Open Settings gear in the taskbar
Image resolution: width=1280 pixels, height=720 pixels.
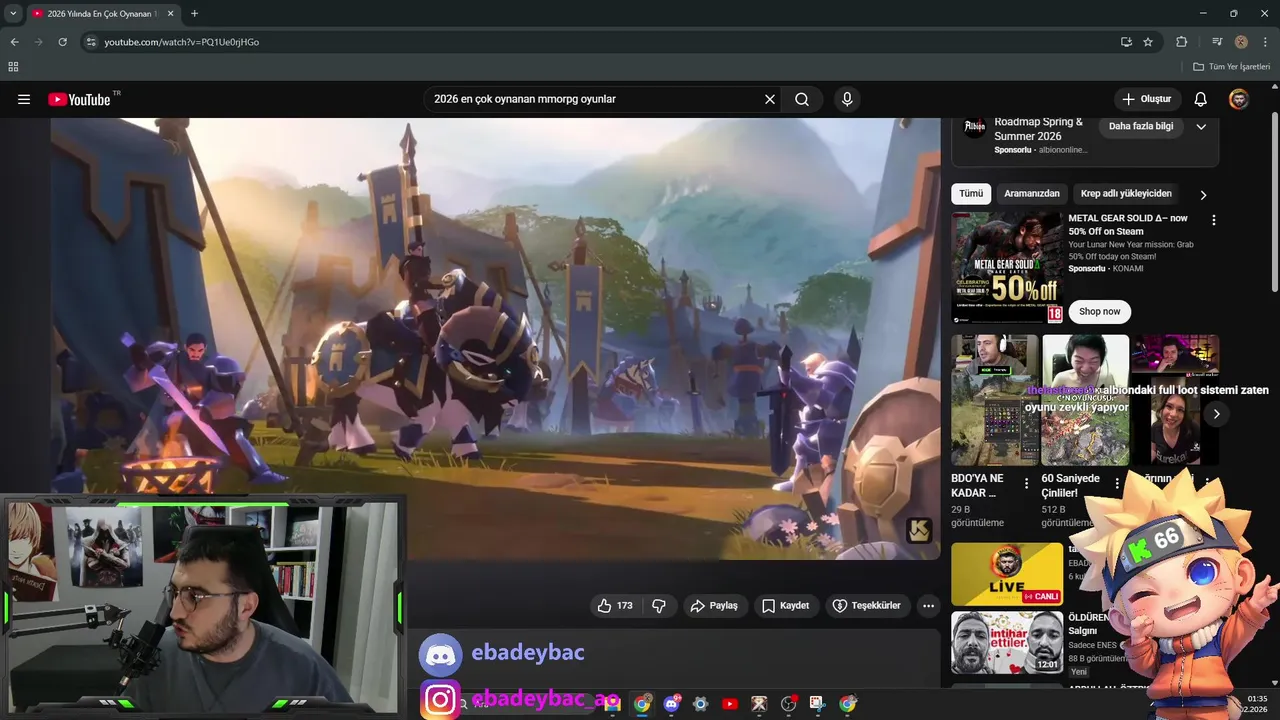pyautogui.click(x=700, y=704)
